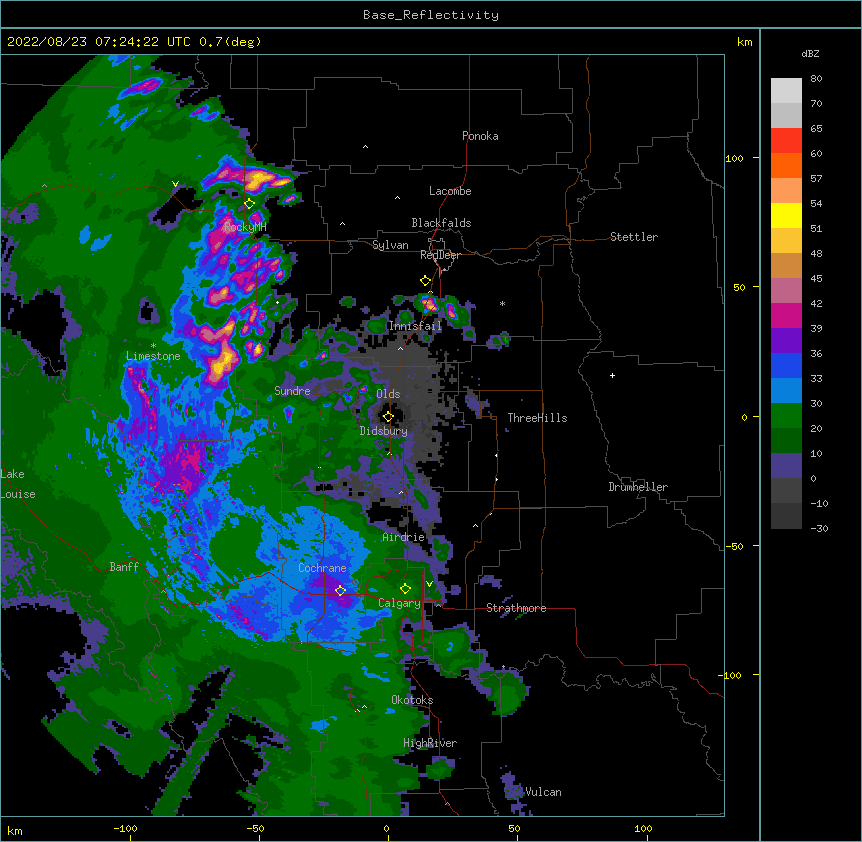Click the Blackfalds label
Screen dimensions: 862x842
click(441, 223)
